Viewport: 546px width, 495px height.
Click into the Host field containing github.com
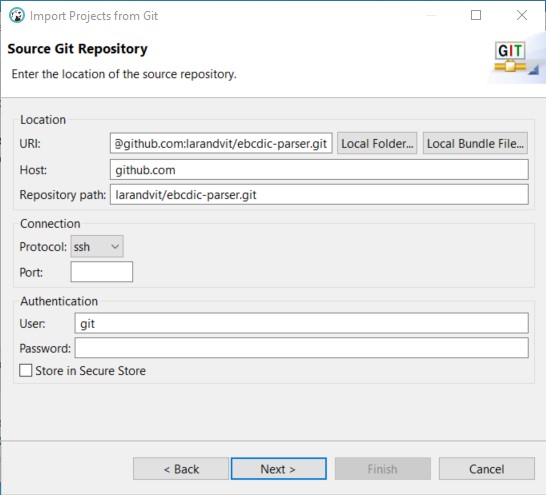319,170
